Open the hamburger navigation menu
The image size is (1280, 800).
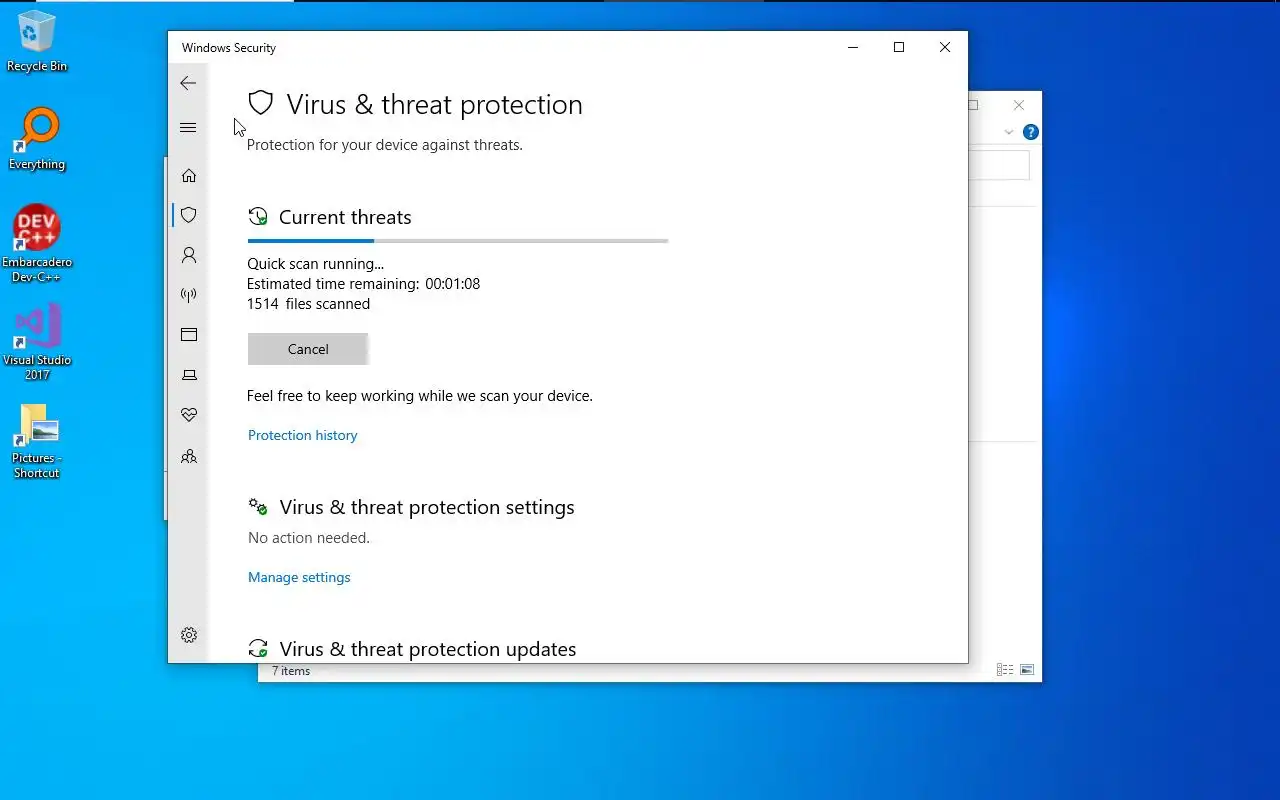[x=188, y=127]
